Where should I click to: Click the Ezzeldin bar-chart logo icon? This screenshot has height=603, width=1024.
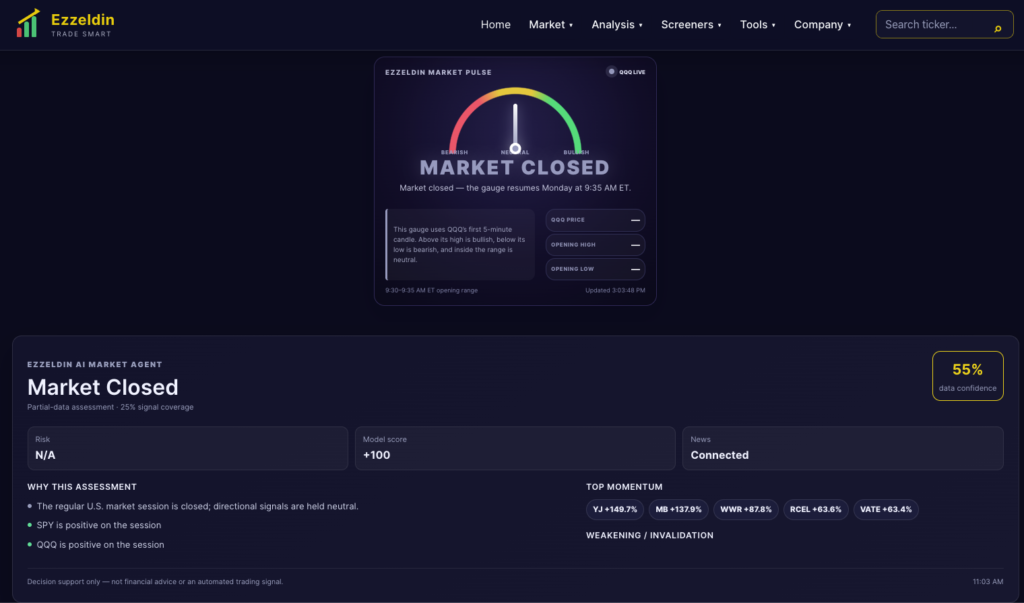(x=27, y=24)
